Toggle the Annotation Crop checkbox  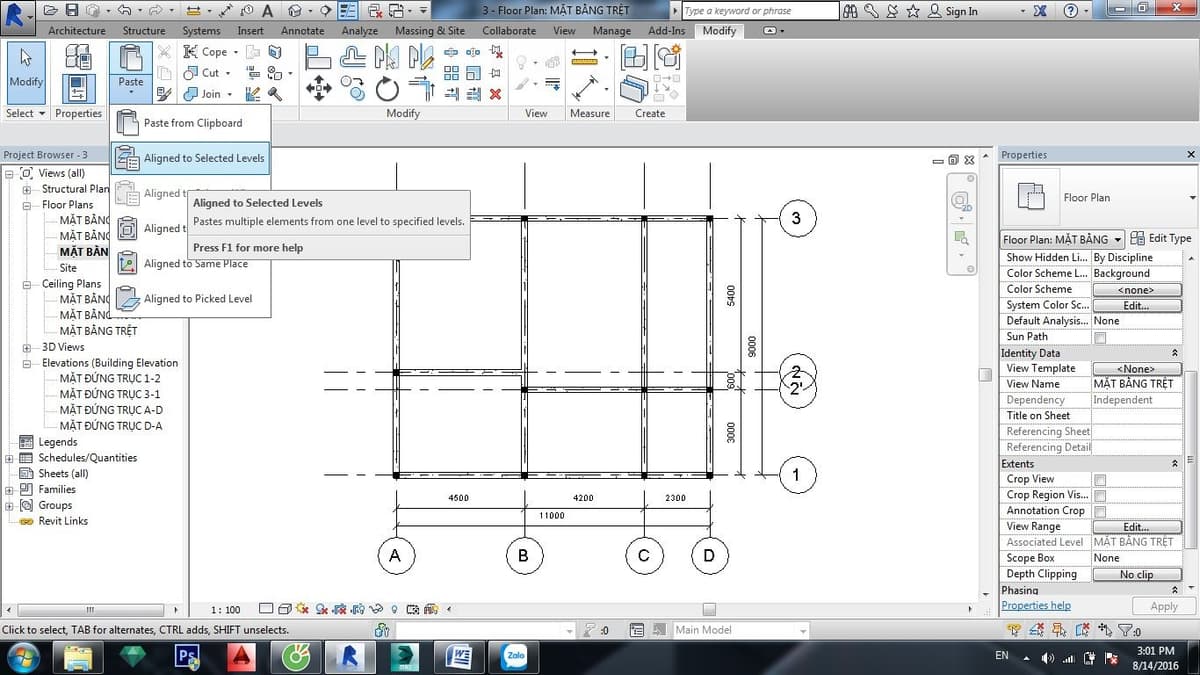1100,511
